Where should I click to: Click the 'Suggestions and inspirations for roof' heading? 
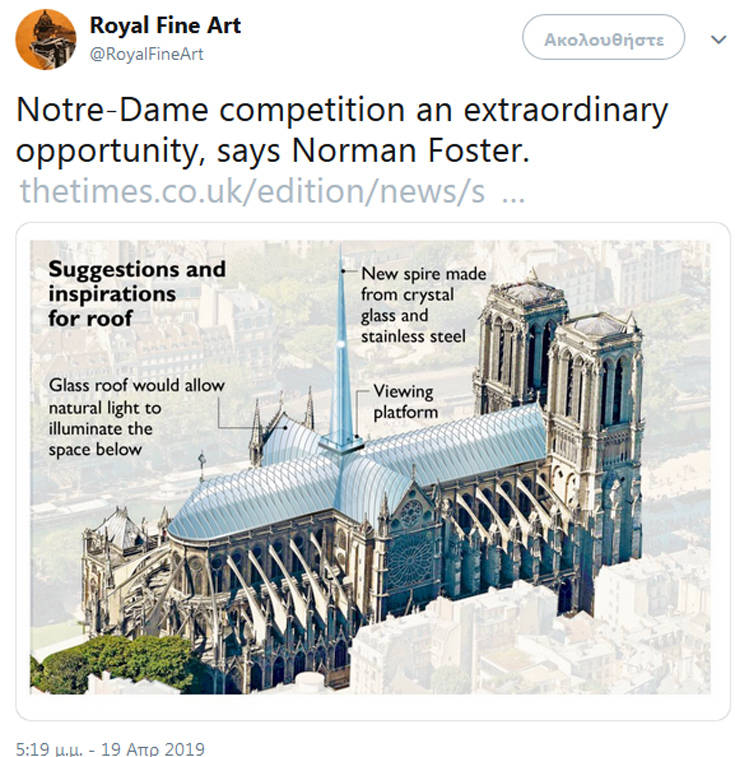137,294
